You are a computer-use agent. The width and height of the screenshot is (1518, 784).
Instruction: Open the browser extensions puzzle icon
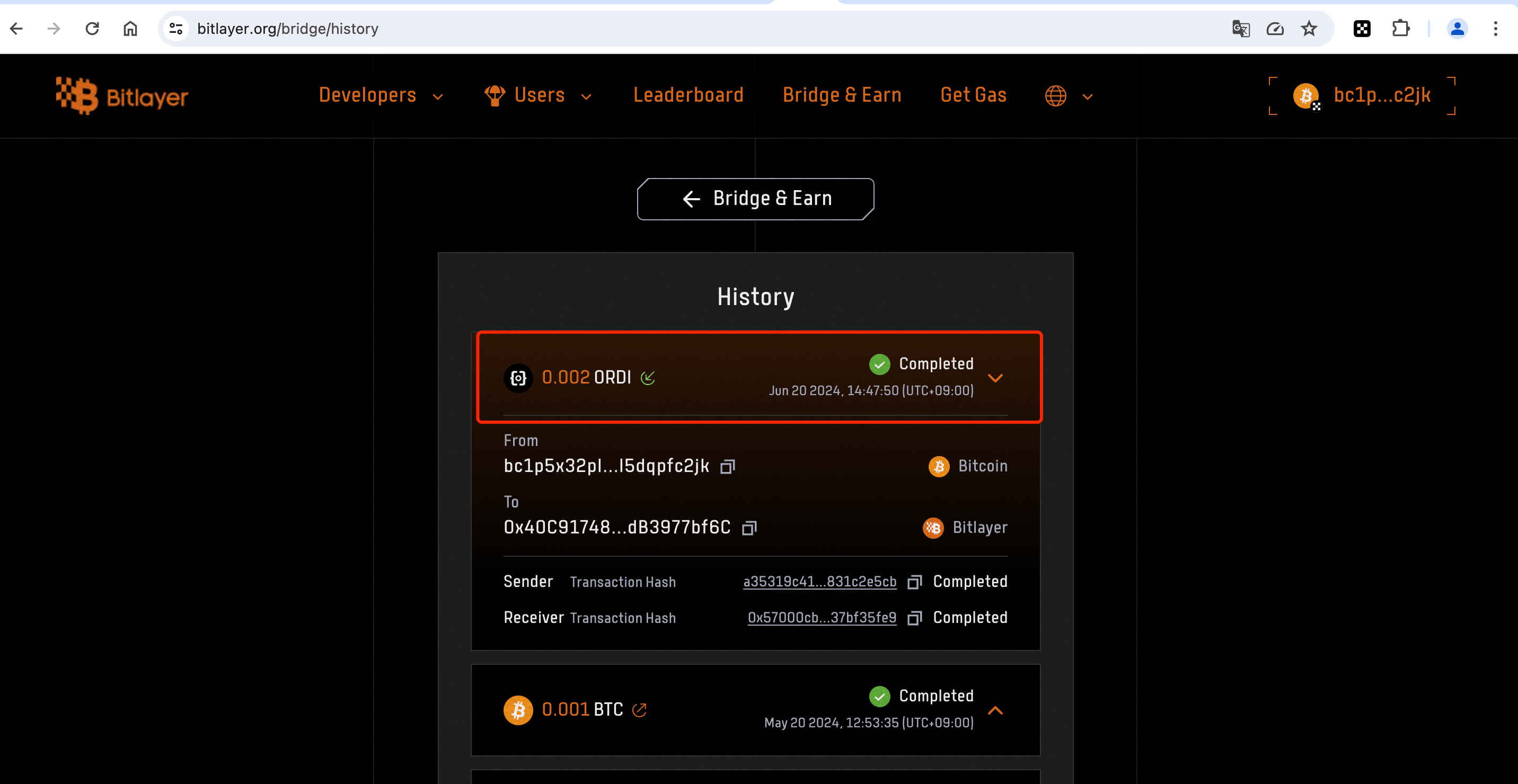[x=1401, y=28]
